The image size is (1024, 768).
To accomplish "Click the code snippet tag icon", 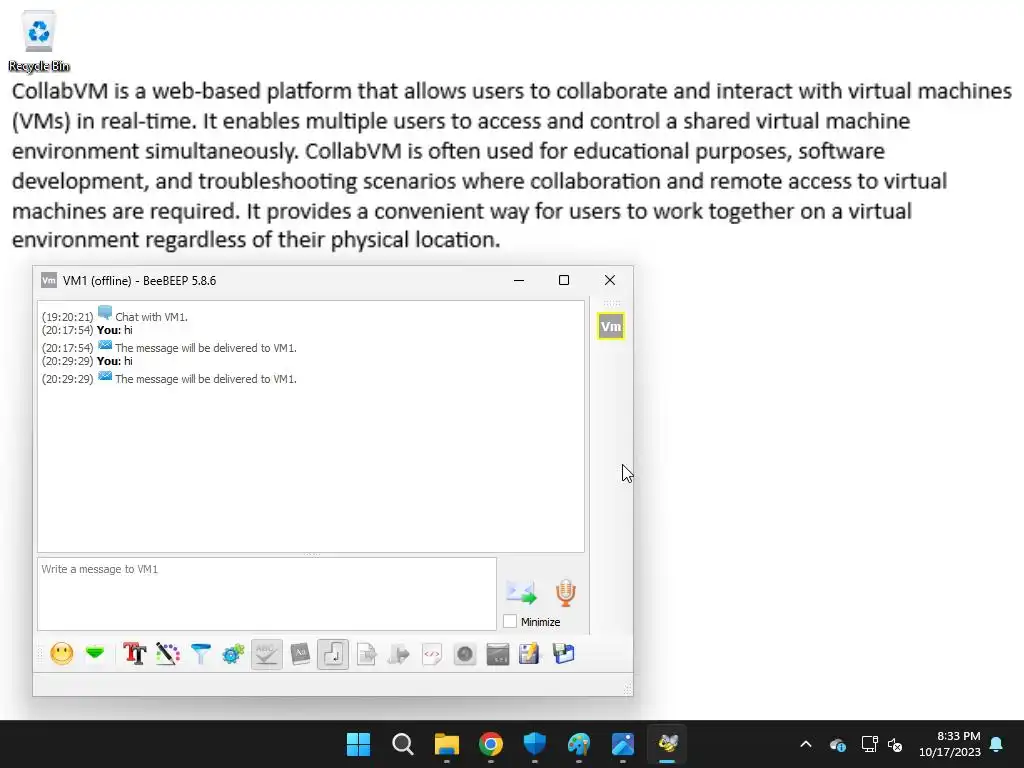I will [432, 654].
